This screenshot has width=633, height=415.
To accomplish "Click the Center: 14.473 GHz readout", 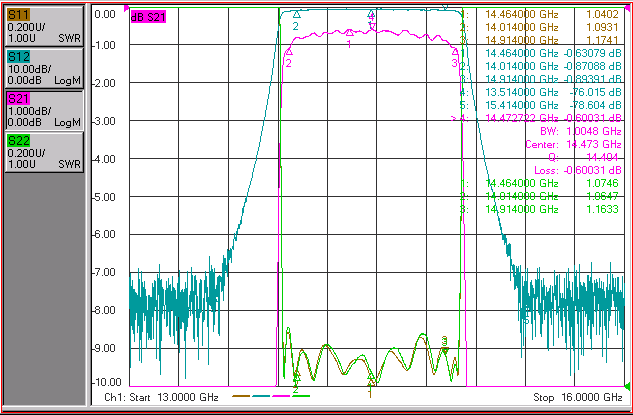I will (x=573, y=144).
